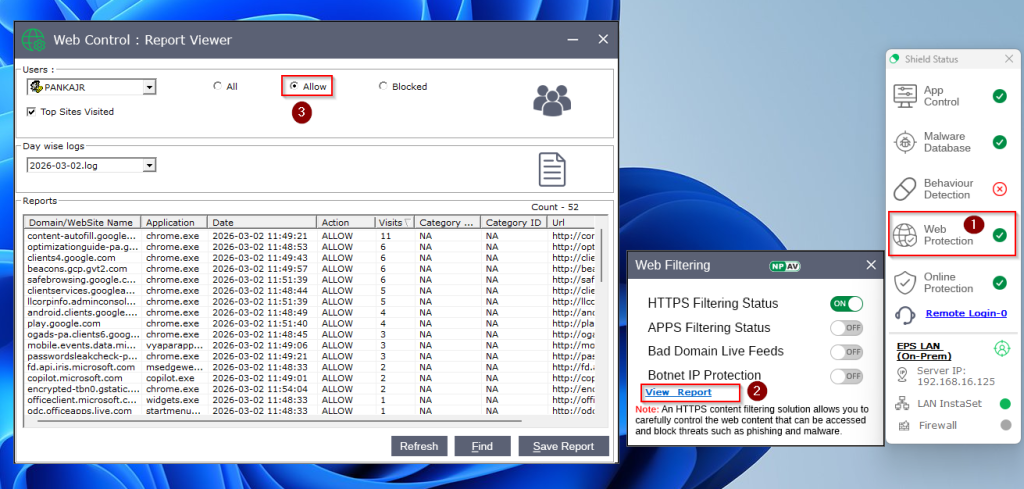
Task: Select the Behaviour Detection pill icon
Action: click(x=905, y=188)
